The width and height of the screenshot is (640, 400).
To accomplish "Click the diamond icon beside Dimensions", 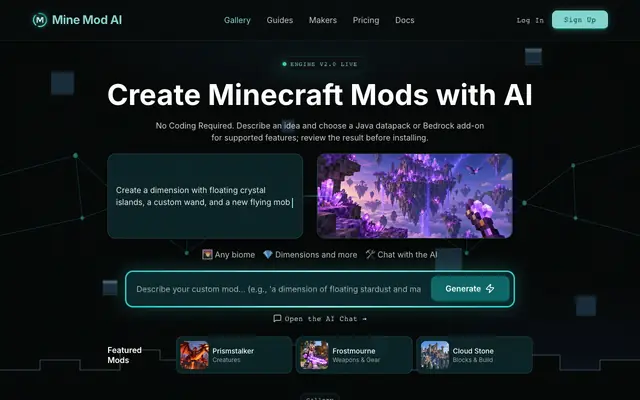I will pos(268,255).
